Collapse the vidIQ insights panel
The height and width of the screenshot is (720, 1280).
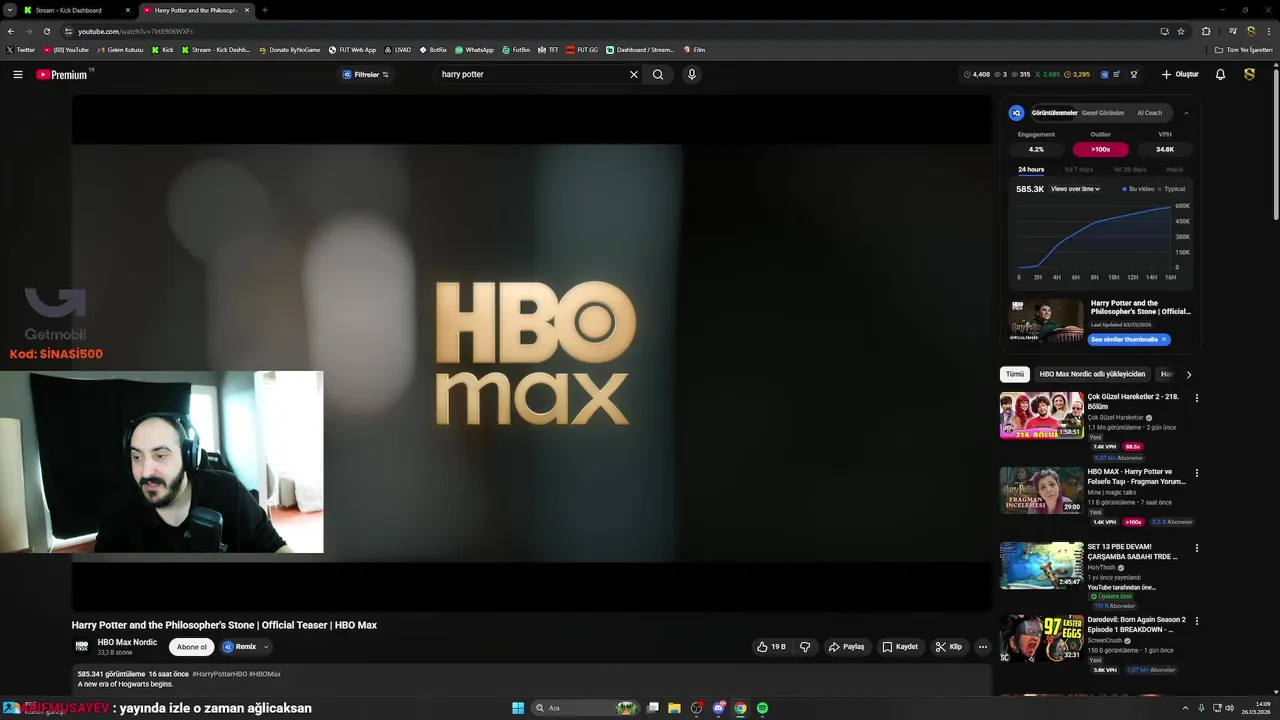[x=1186, y=113]
